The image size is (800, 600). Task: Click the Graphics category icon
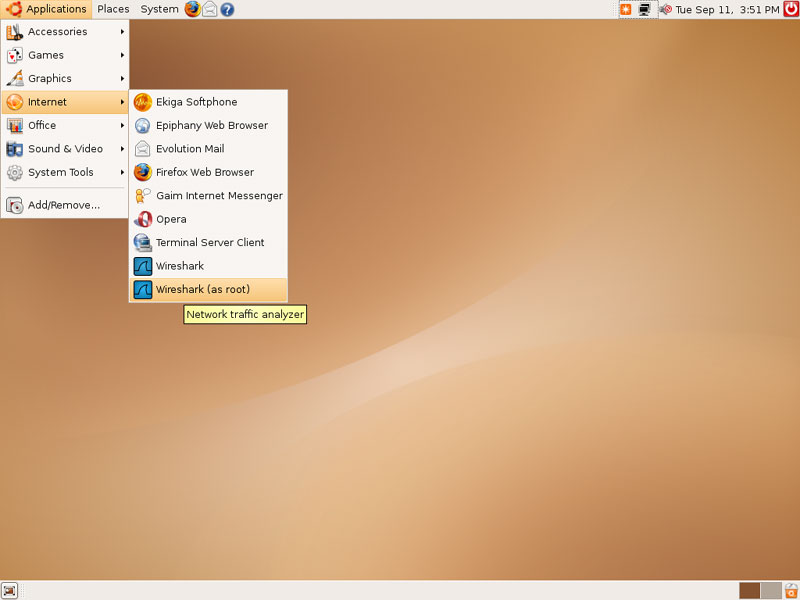click(x=14, y=79)
